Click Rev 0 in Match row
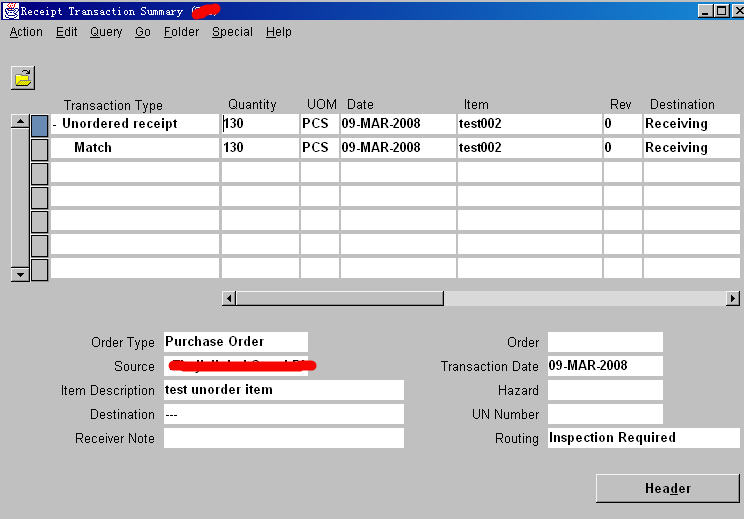This screenshot has height=519, width=744. (x=623, y=148)
